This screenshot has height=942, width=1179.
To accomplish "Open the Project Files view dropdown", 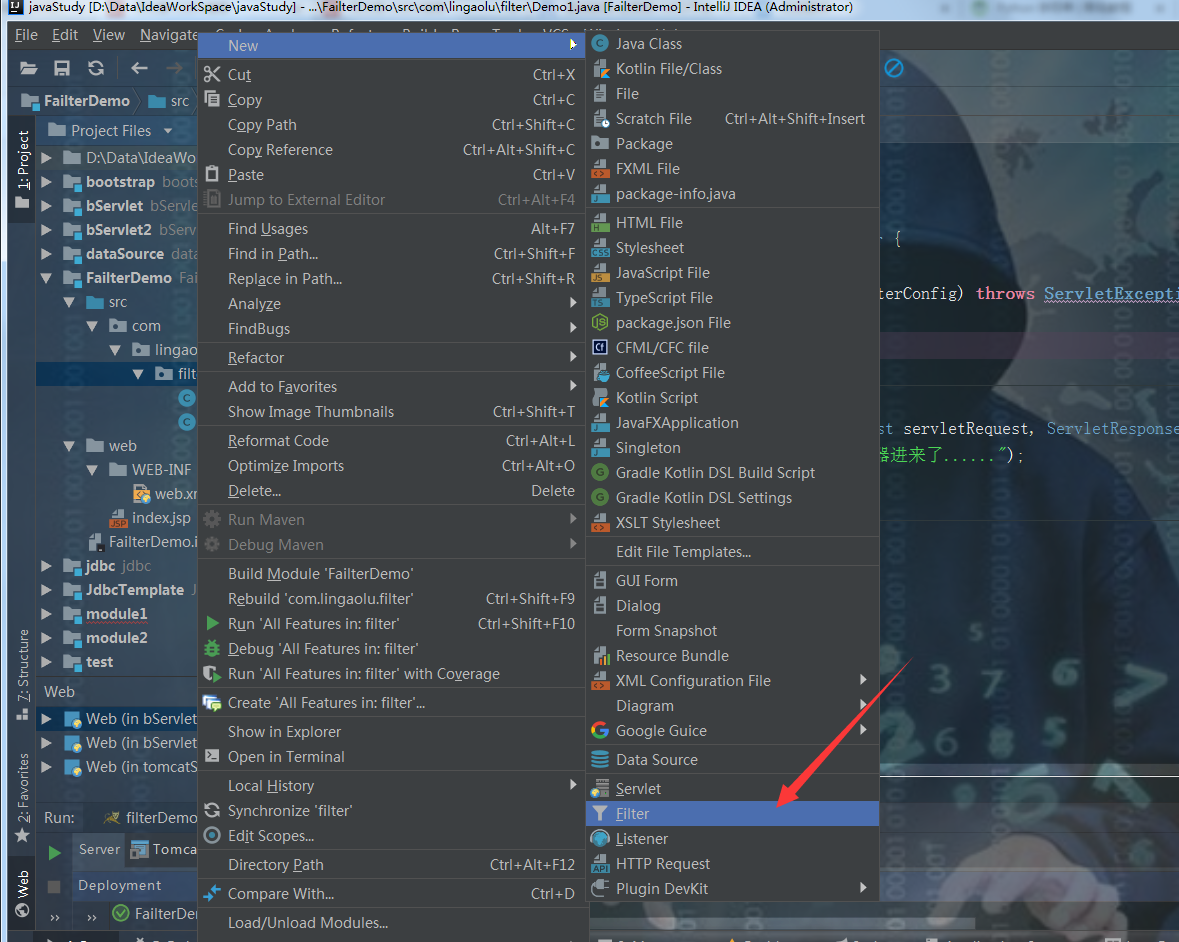I will pos(110,131).
